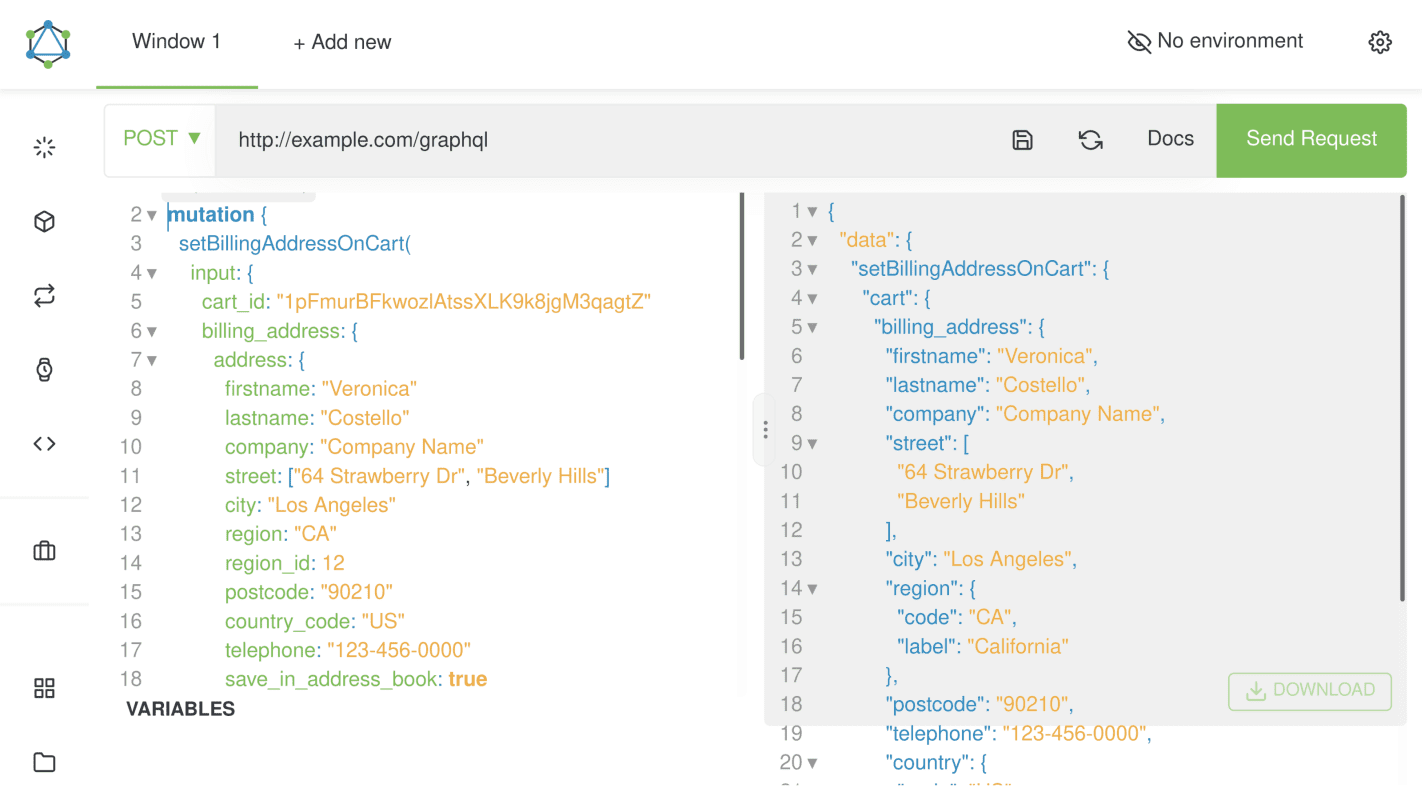Screen dimensions: 1422x800
Task: Click the loading spinner sidebar icon
Action: tap(44, 148)
